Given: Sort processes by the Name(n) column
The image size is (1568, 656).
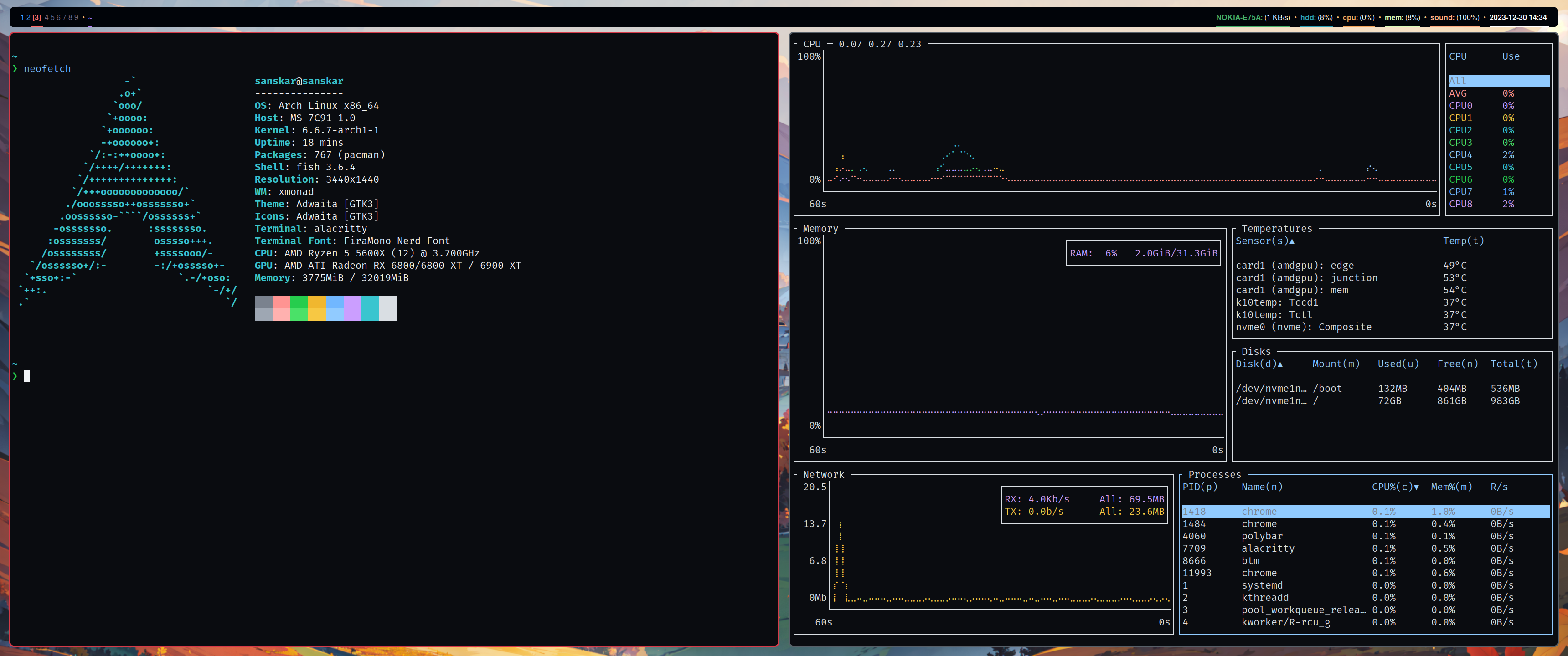Looking at the screenshot, I should [x=1261, y=487].
